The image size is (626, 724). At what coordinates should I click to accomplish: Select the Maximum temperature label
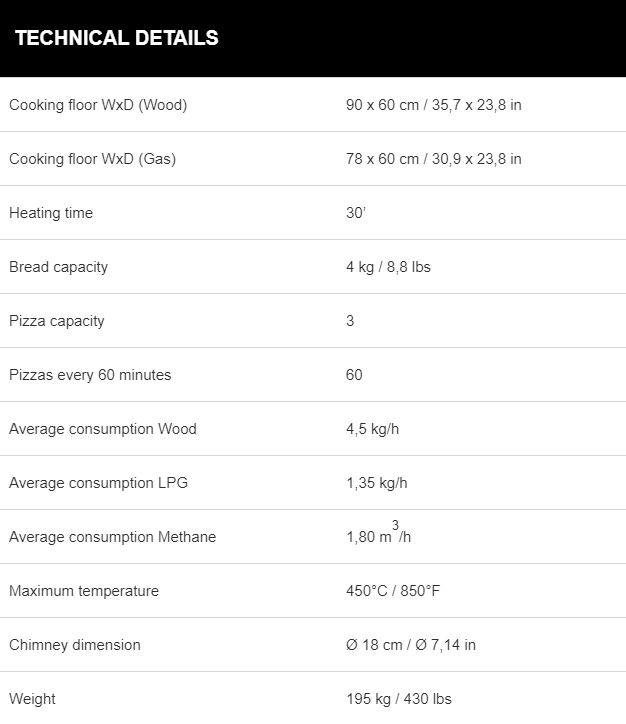click(x=84, y=591)
